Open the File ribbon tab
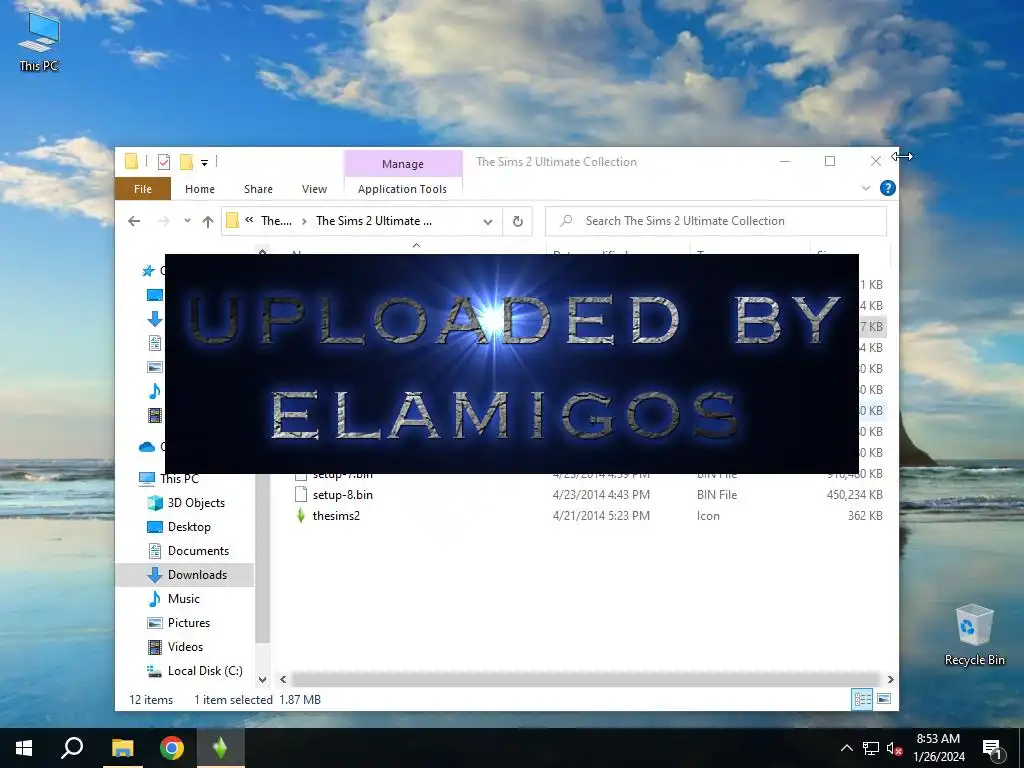This screenshot has width=1024, height=768. pos(142,189)
